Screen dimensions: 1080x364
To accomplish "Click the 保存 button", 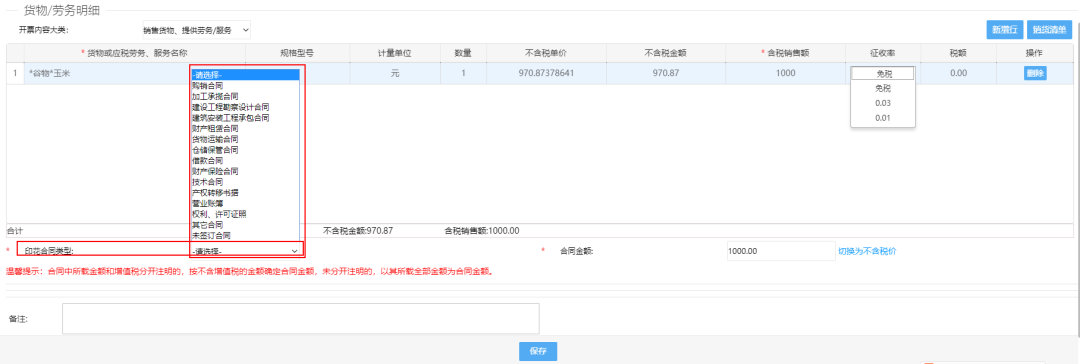I will tap(538, 351).
